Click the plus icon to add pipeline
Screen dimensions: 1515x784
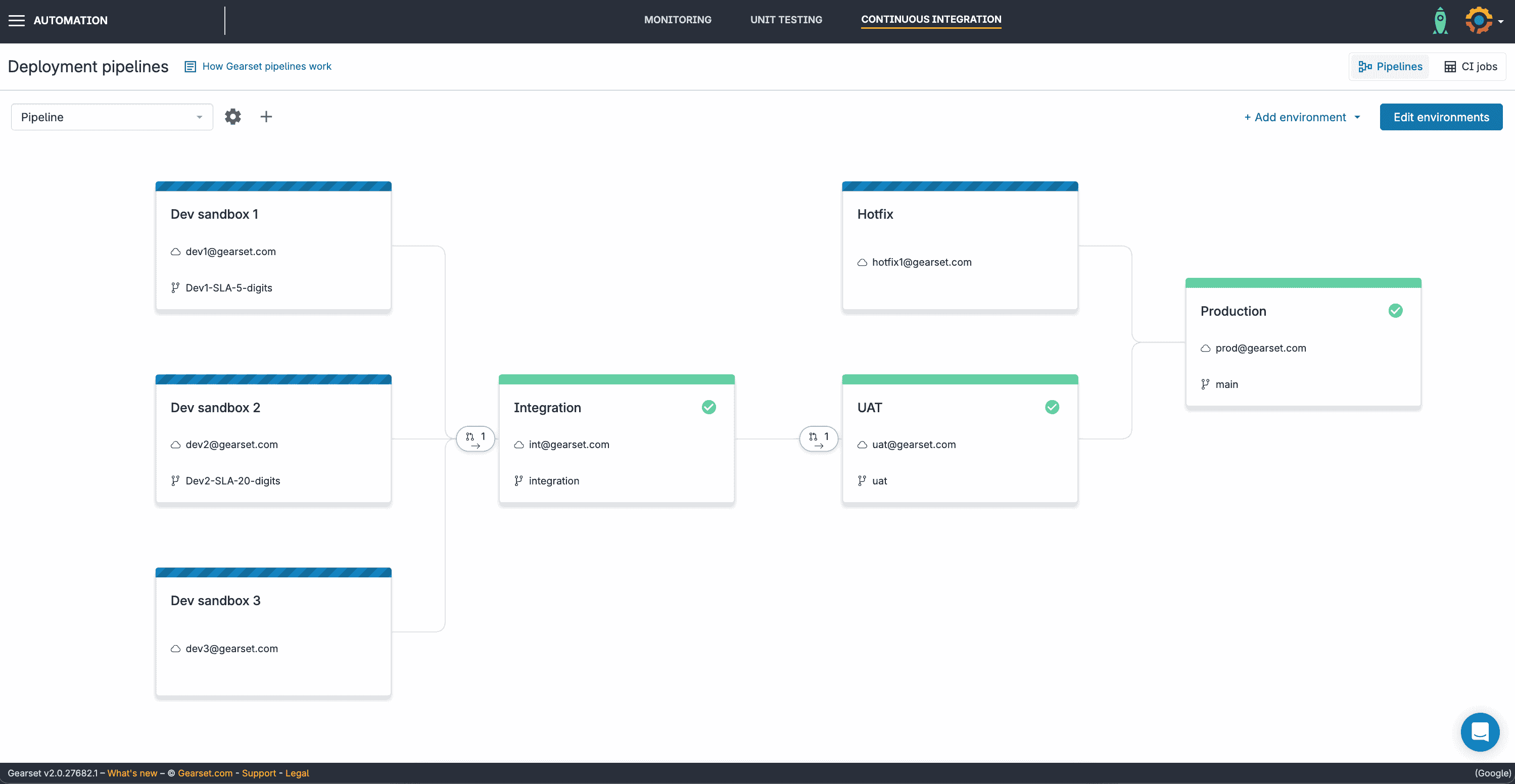[x=266, y=117]
